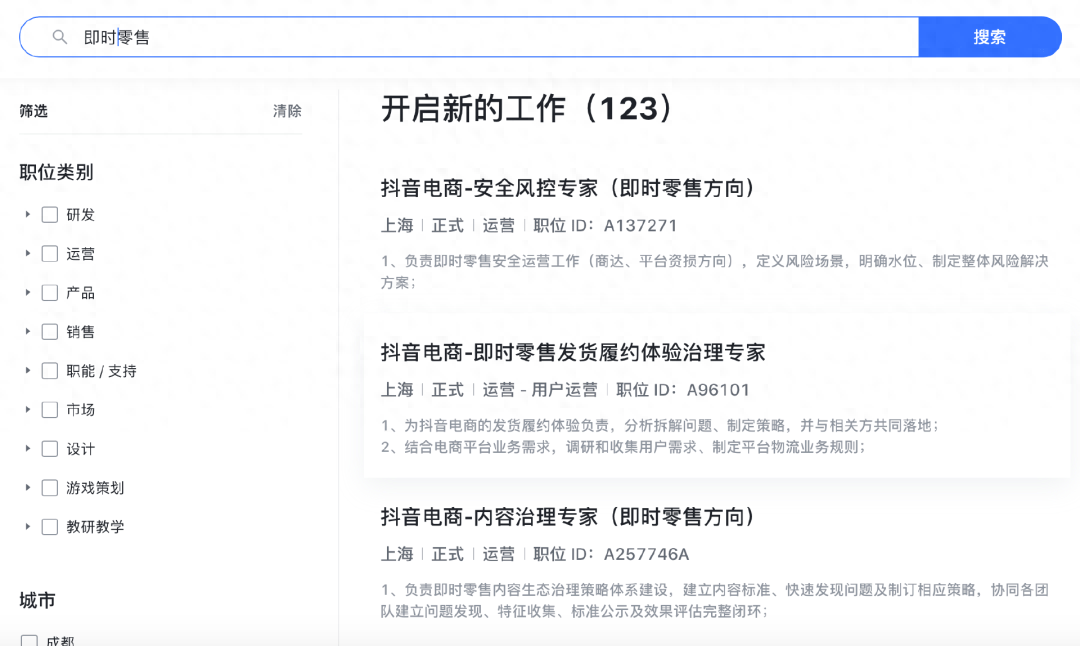Tick the 研发 category checkbox
Image resolution: width=1080 pixels, height=646 pixels.
coord(50,215)
